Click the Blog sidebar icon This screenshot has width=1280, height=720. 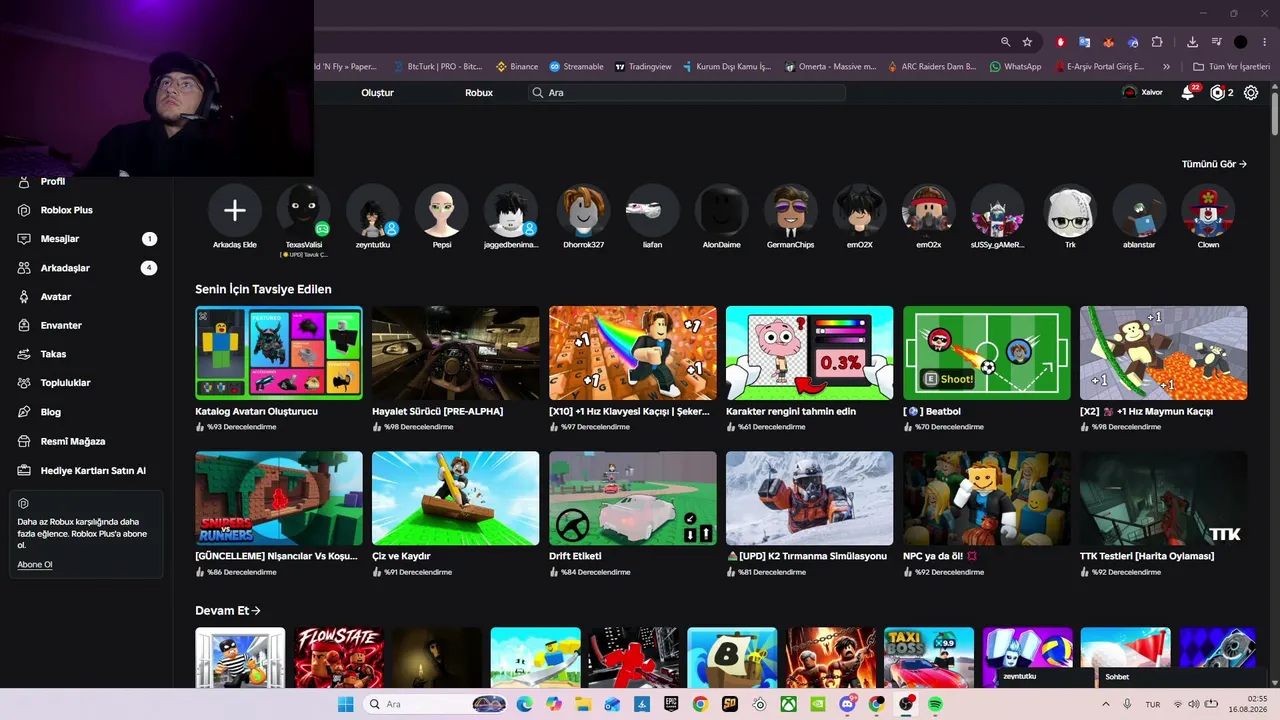24,412
